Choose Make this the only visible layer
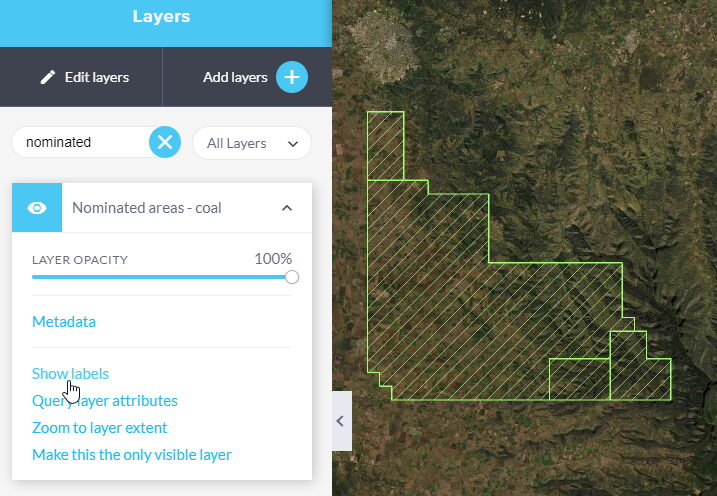 pyautogui.click(x=132, y=455)
